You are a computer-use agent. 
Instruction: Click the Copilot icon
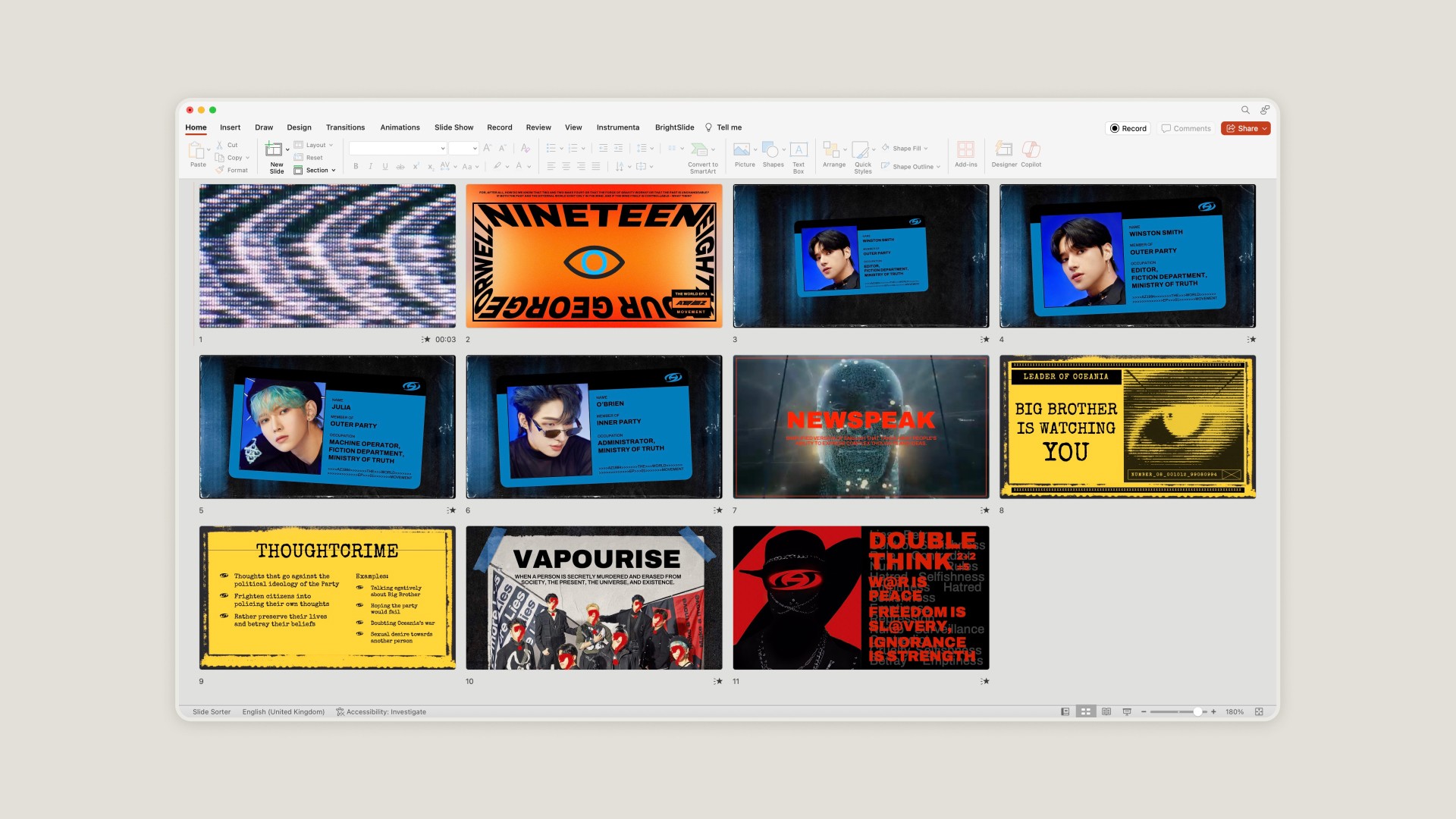click(1031, 150)
